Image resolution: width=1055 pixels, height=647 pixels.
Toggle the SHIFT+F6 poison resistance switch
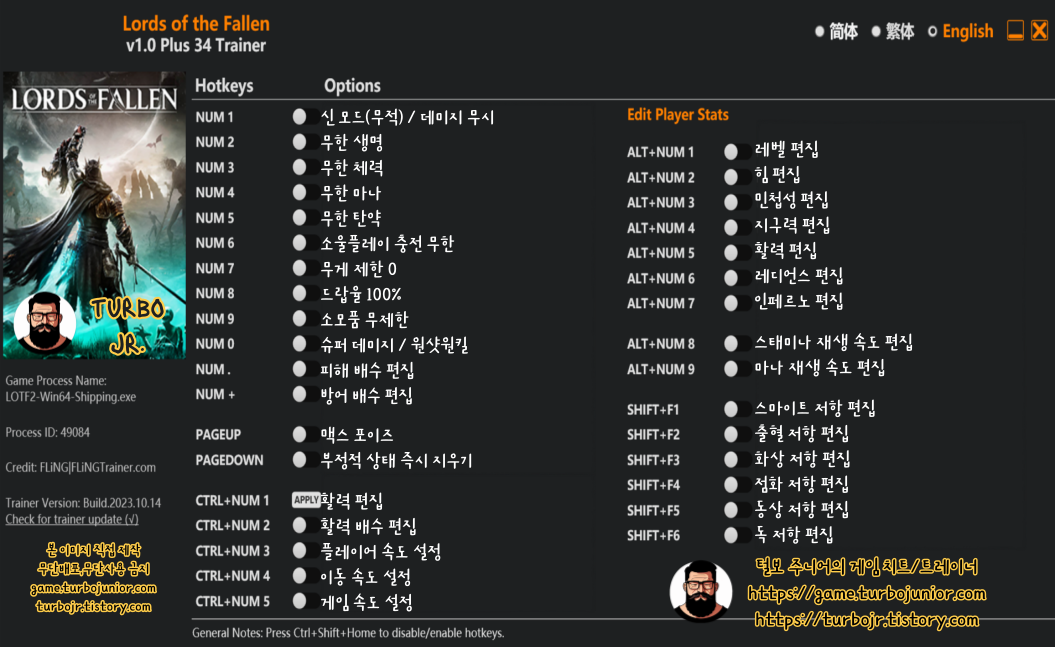point(737,535)
